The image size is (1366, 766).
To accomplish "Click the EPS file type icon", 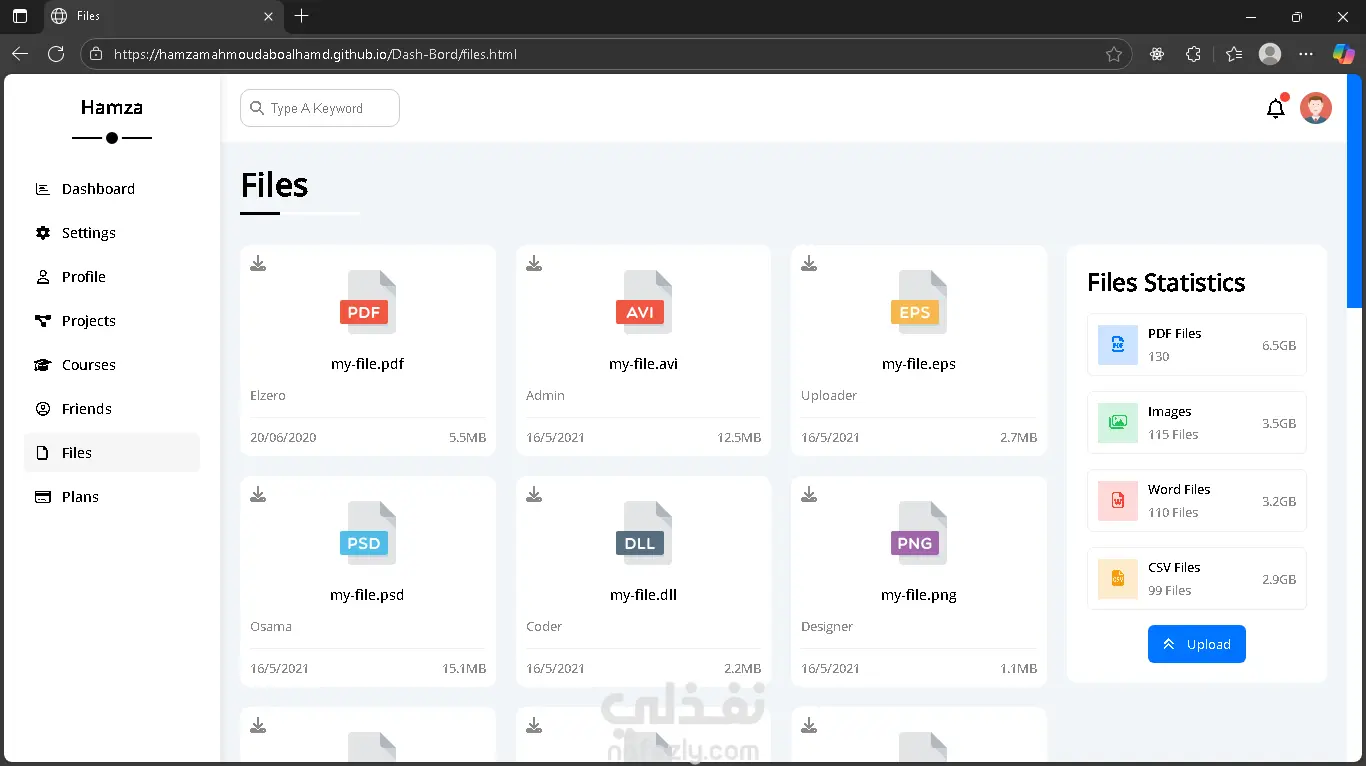I will click(919, 302).
